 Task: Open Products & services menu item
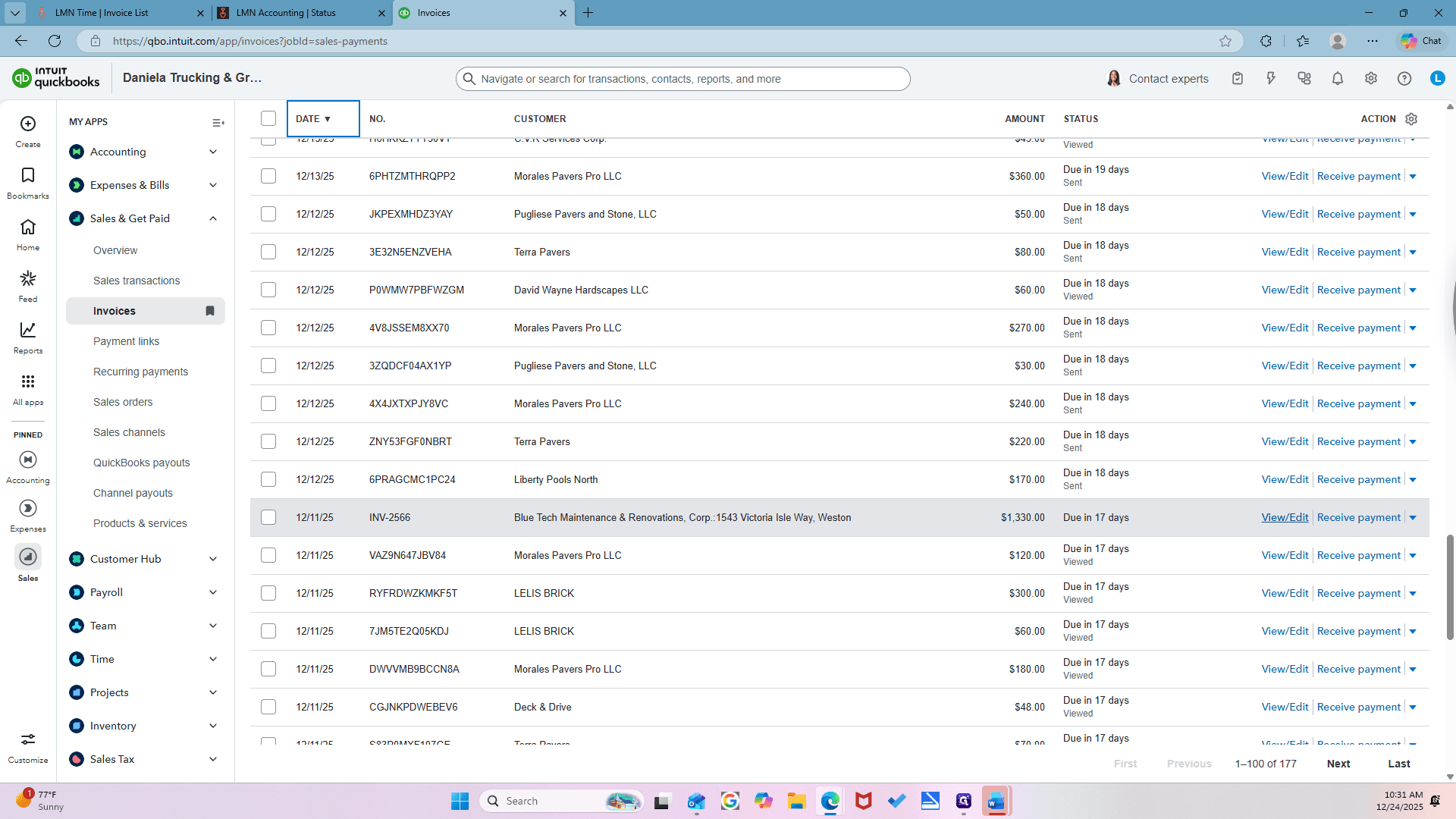pyautogui.click(x=140, y=523)
